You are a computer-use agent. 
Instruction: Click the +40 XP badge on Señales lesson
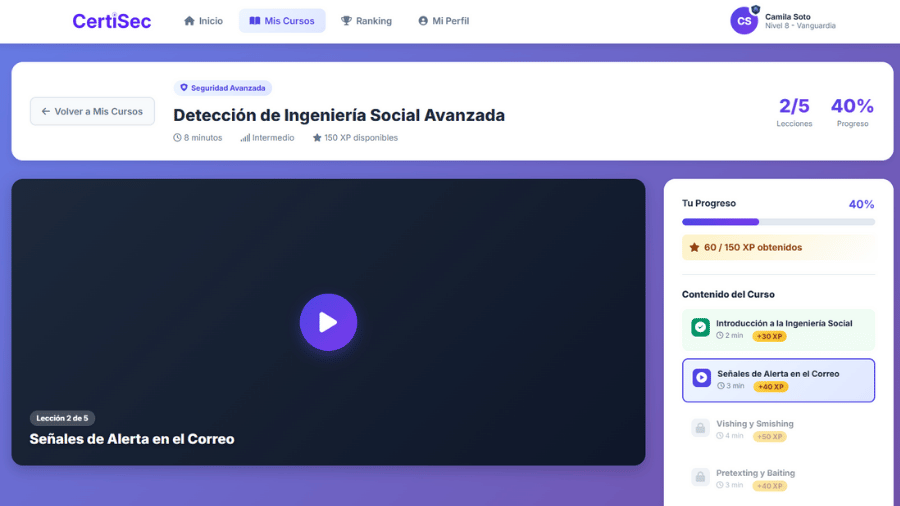click(770, 387)
